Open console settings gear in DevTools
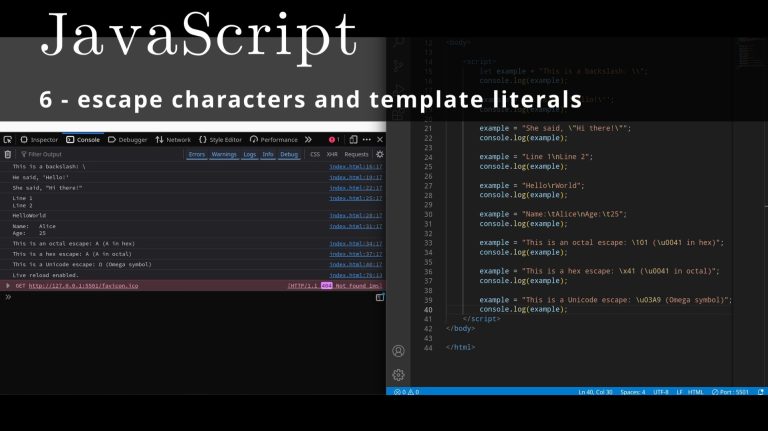Image resolution: width=768 pixels, height=431 pixels. click(380, 154)
